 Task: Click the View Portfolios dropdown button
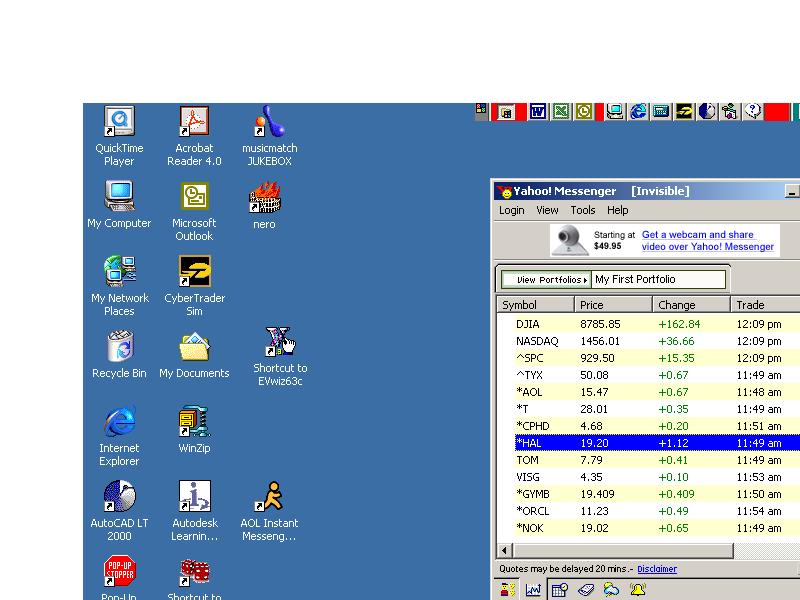tap(546, 280)
